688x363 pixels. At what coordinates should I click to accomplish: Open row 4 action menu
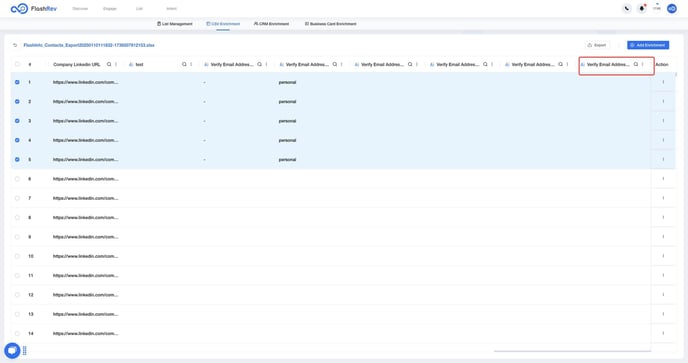pos(663,140)
